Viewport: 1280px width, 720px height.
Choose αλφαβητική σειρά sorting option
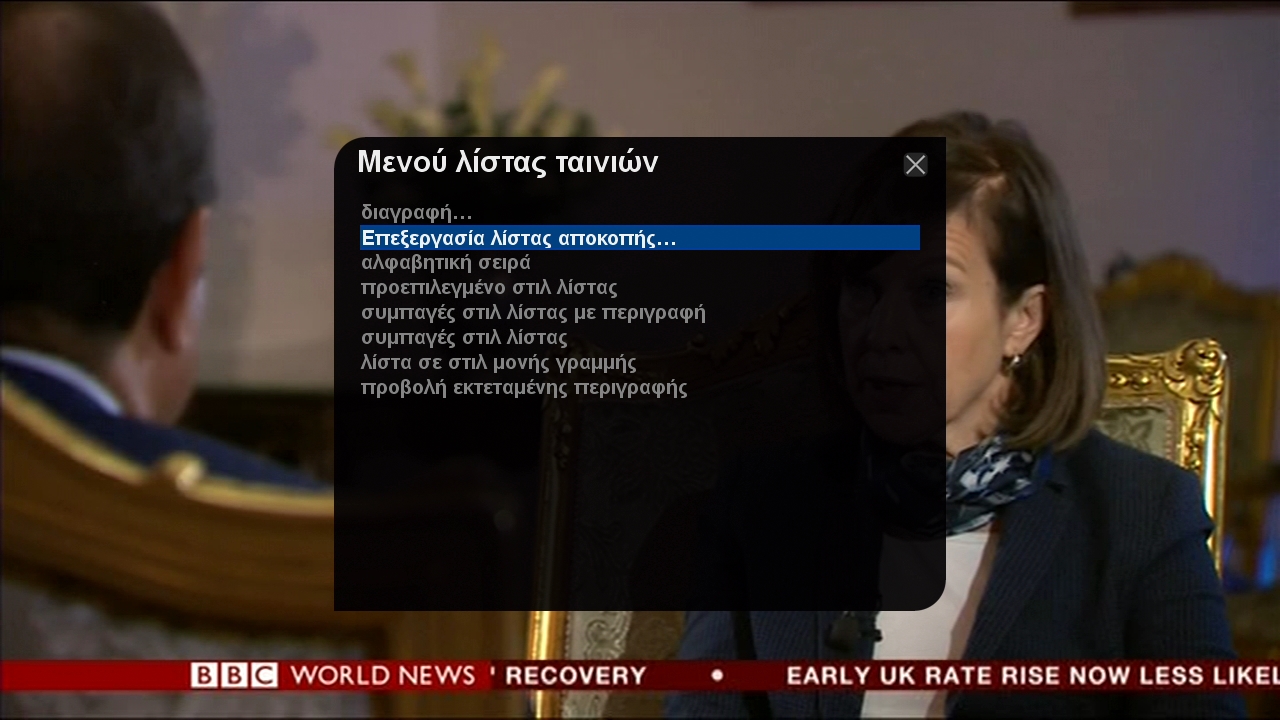coord(640,263)
